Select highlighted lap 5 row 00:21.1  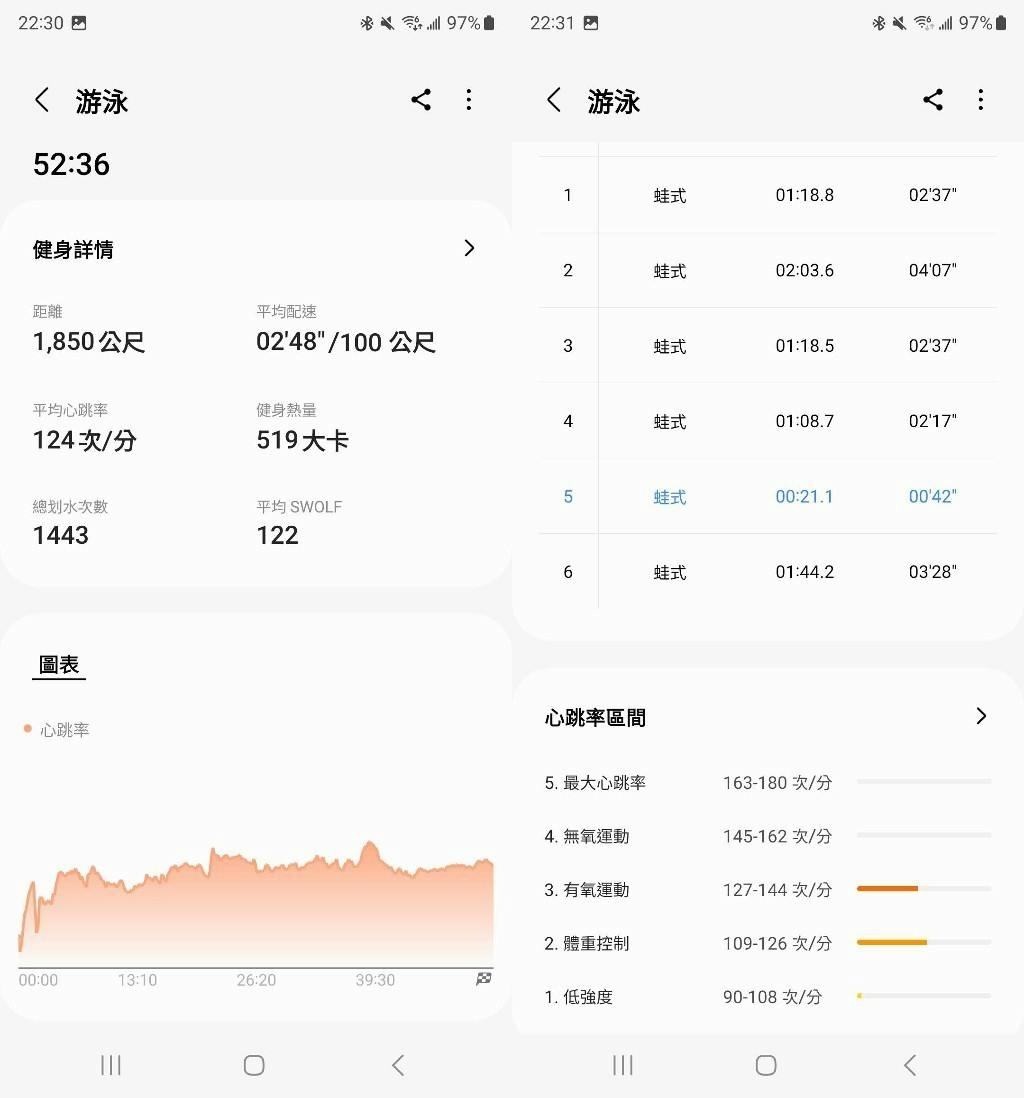[768, 496]
